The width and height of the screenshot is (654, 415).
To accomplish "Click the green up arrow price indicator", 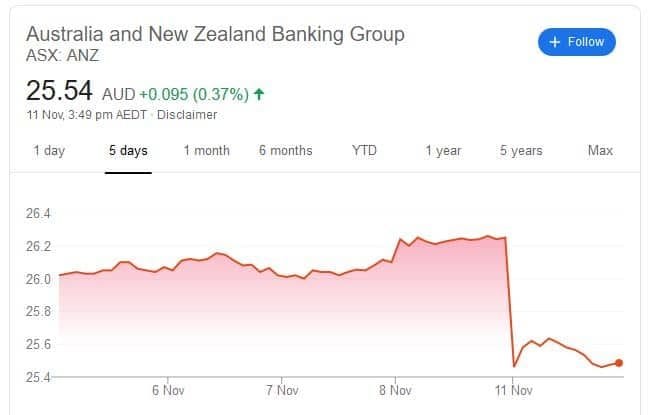I will pos(259,95).
